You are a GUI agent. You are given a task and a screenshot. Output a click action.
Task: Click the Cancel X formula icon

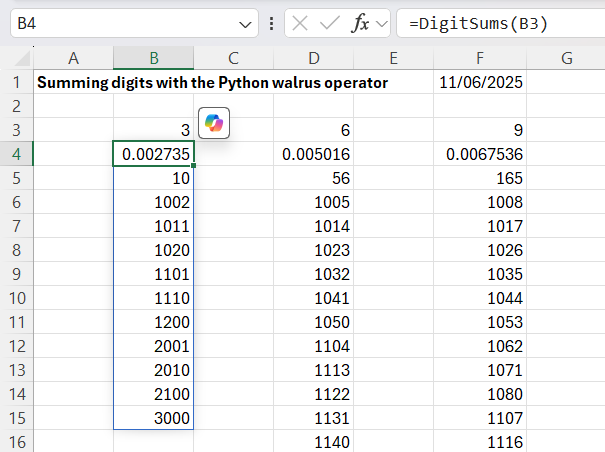[299, 23]
